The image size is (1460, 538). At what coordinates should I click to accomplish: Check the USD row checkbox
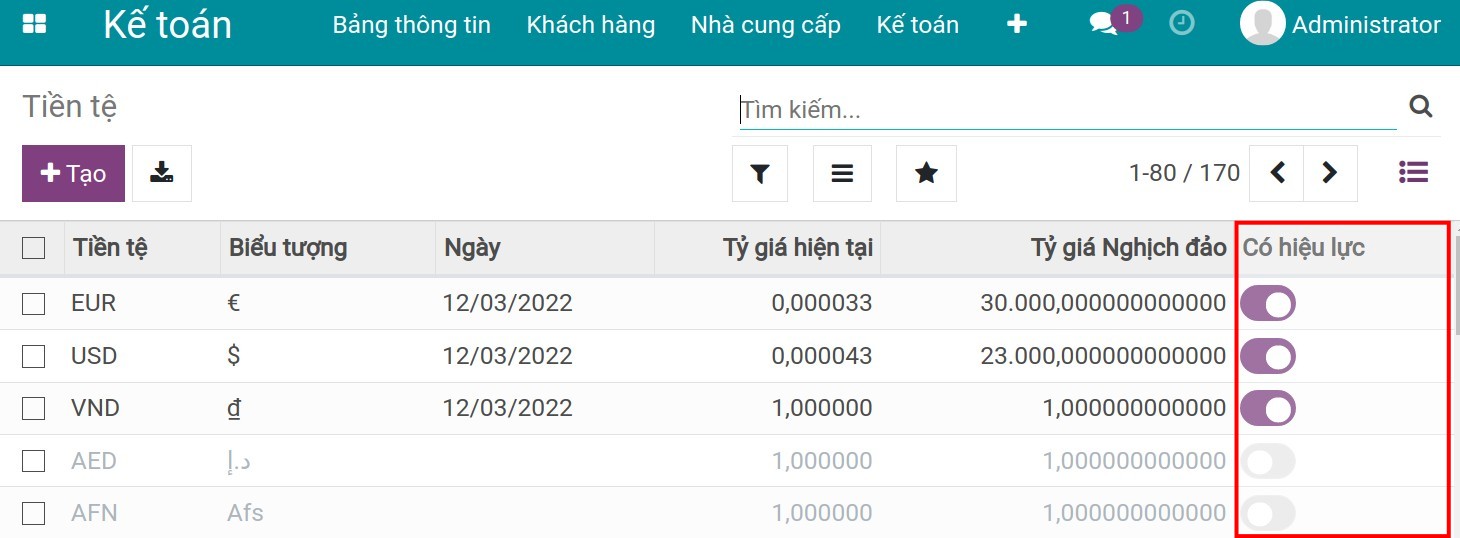coord(33,356)
